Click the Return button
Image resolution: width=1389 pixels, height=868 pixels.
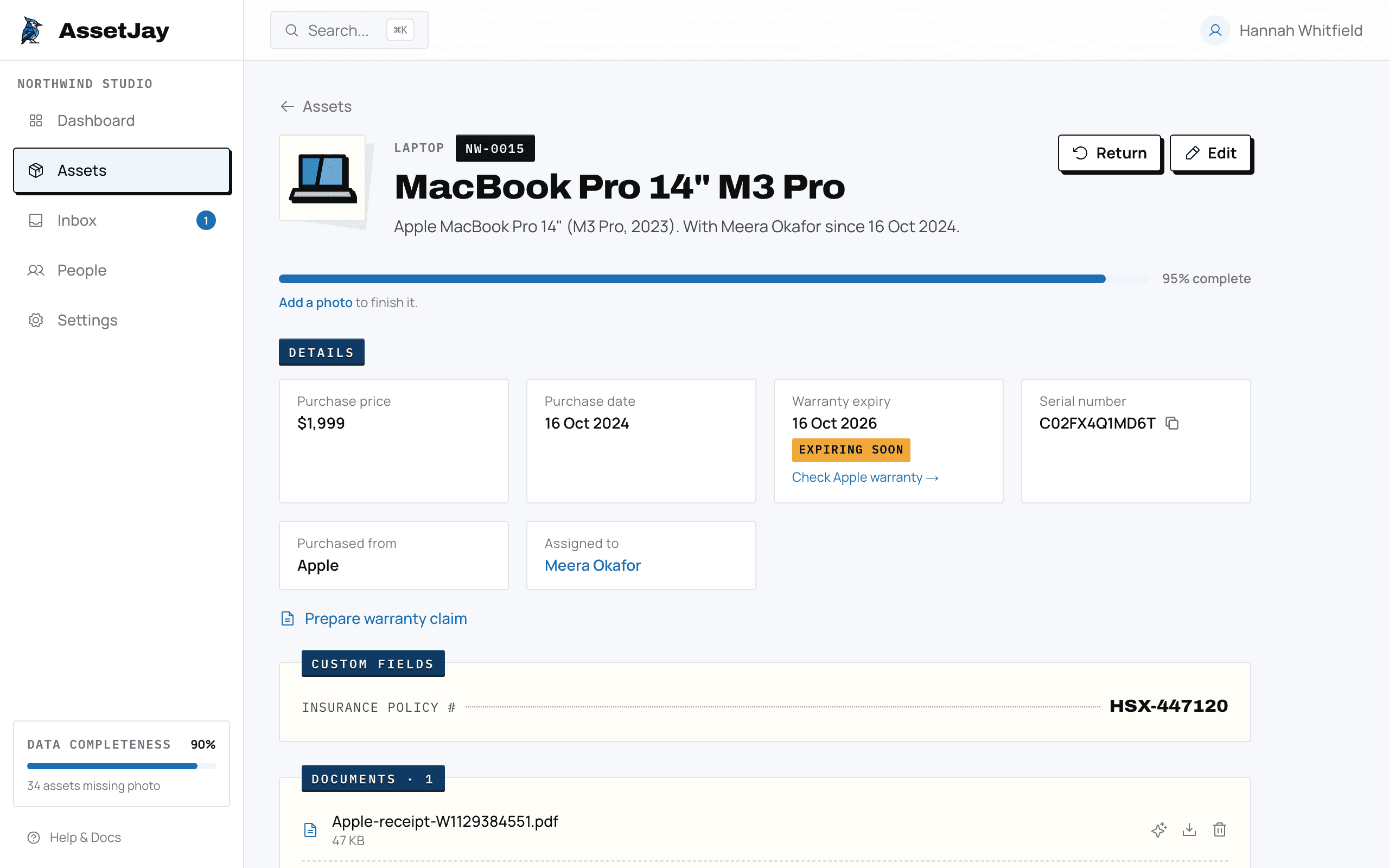coord(1110,154)
